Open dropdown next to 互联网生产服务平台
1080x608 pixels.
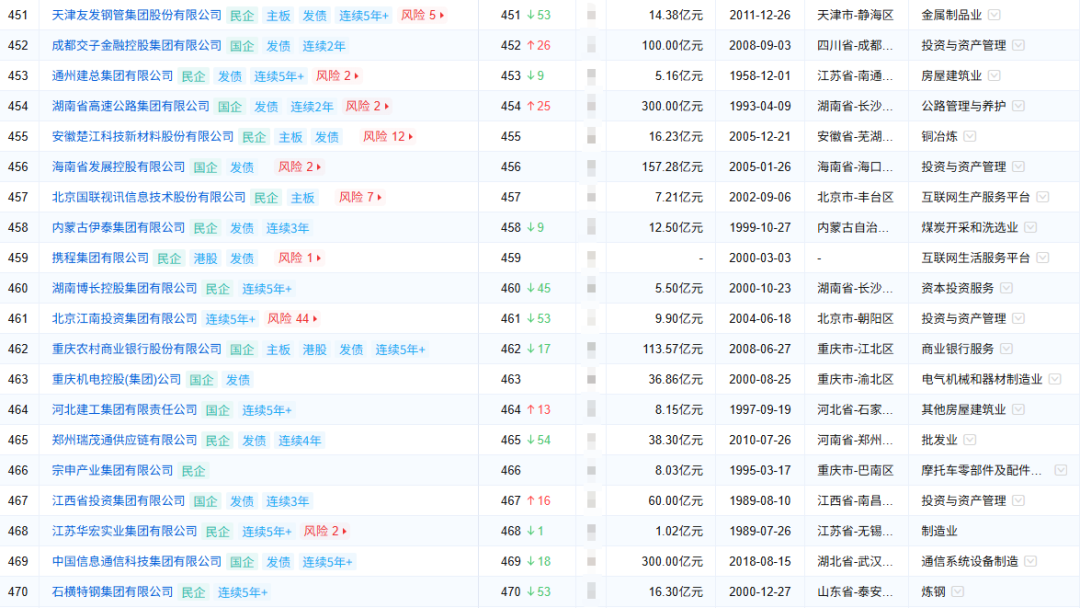[x=1043, y=197]
